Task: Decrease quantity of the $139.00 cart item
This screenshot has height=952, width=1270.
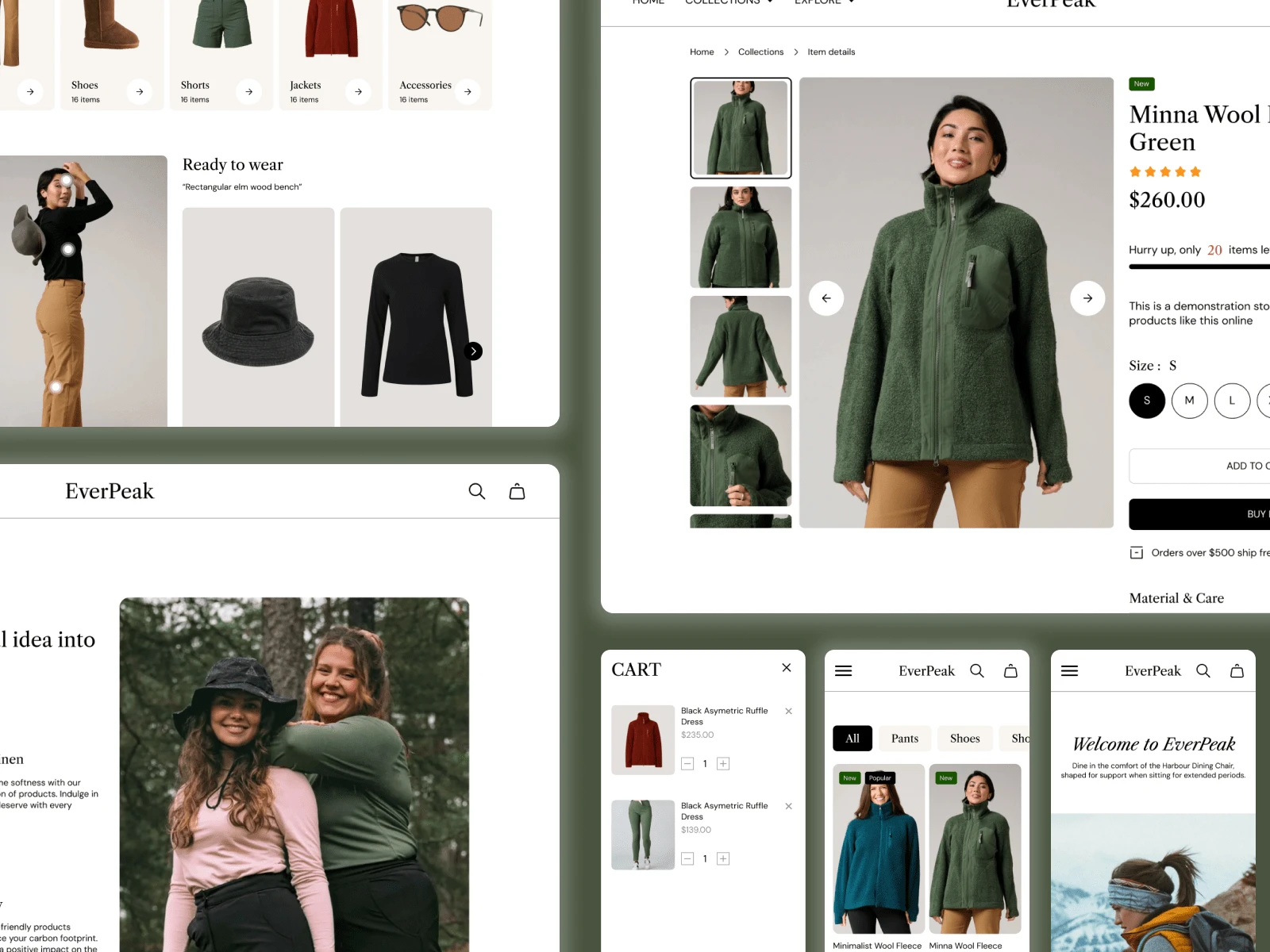Action: (687, 859)
